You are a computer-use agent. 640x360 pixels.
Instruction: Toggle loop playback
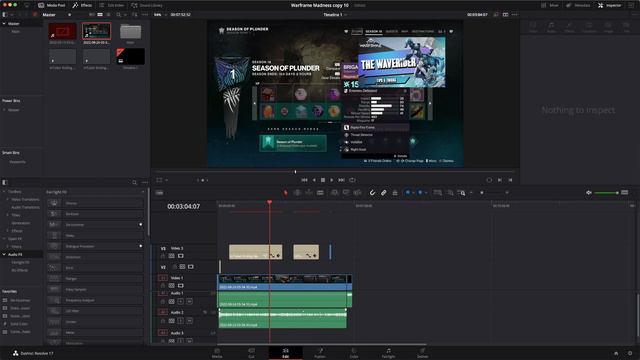(x=352, y=180)
